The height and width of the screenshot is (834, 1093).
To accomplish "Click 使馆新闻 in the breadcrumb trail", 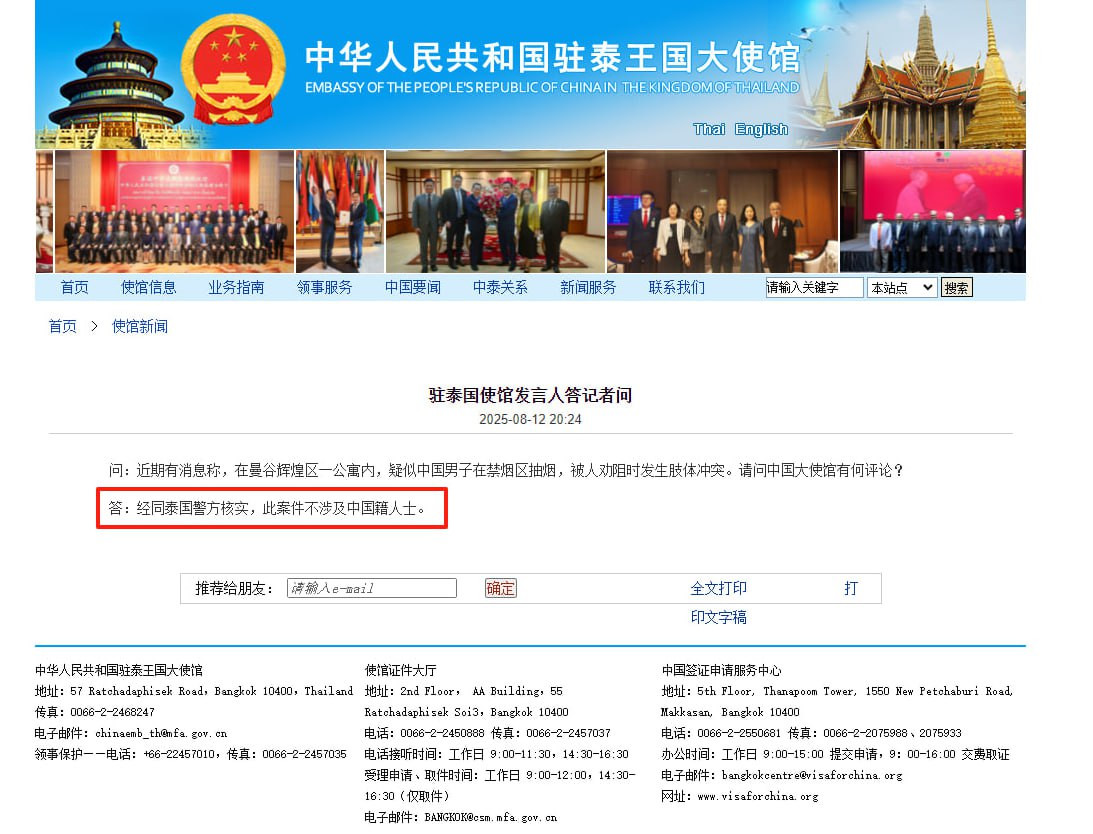I will 140,326.
